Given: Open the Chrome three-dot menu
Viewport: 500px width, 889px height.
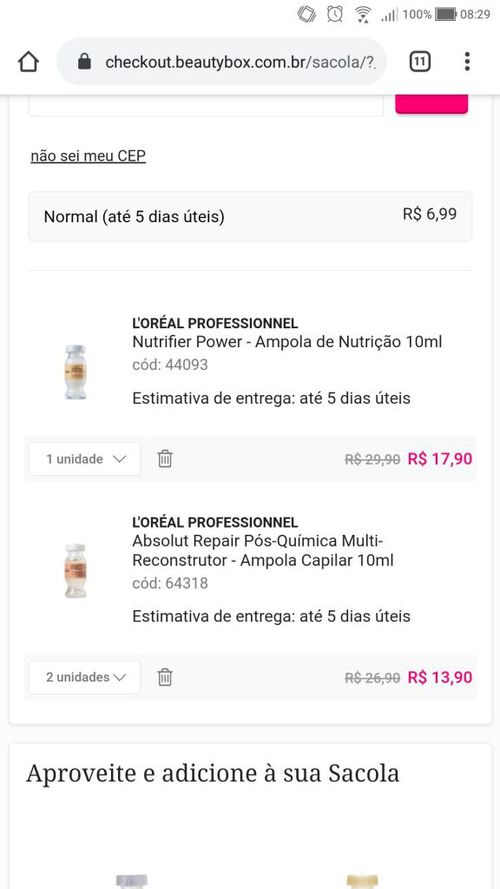Looking at the screenshot, I should pyautogui.click(x=467, y=61).
